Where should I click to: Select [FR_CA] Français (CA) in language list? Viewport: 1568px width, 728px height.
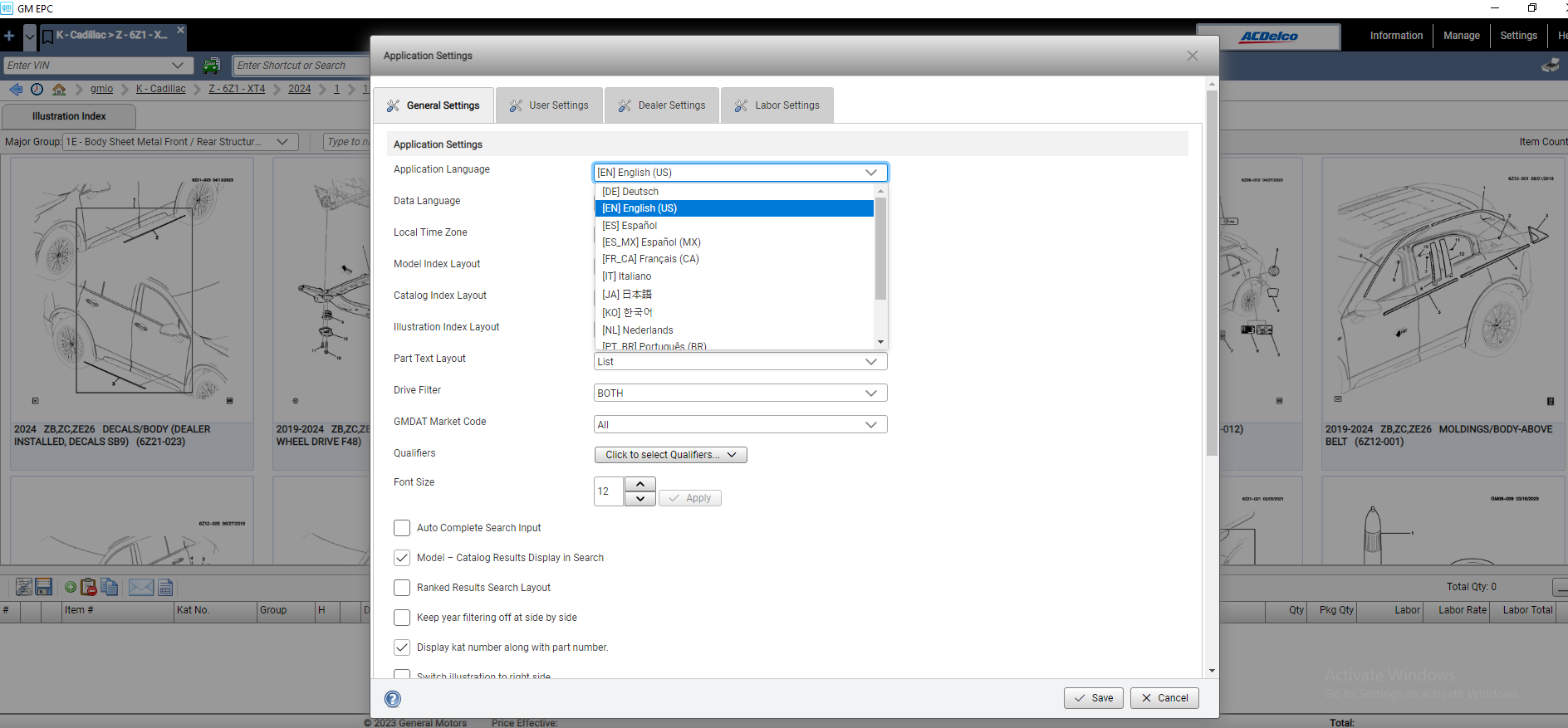(734, 259)
